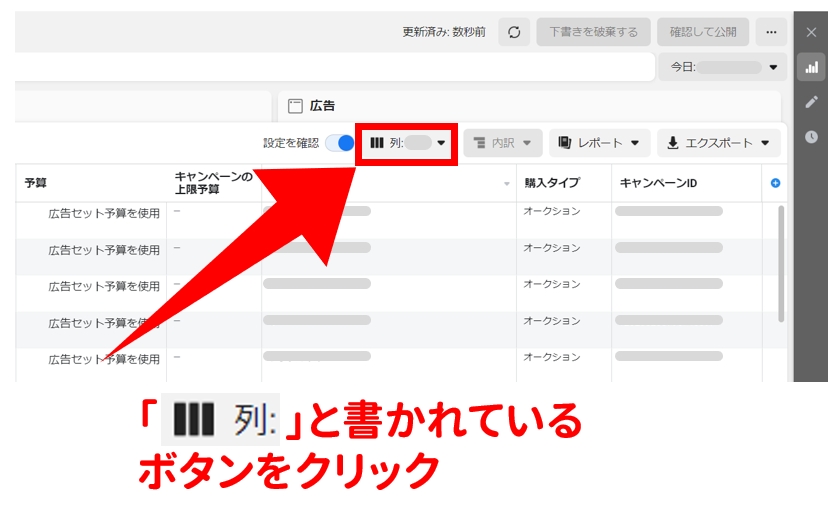Click the キャンペーンID column header

click(658, 183)
